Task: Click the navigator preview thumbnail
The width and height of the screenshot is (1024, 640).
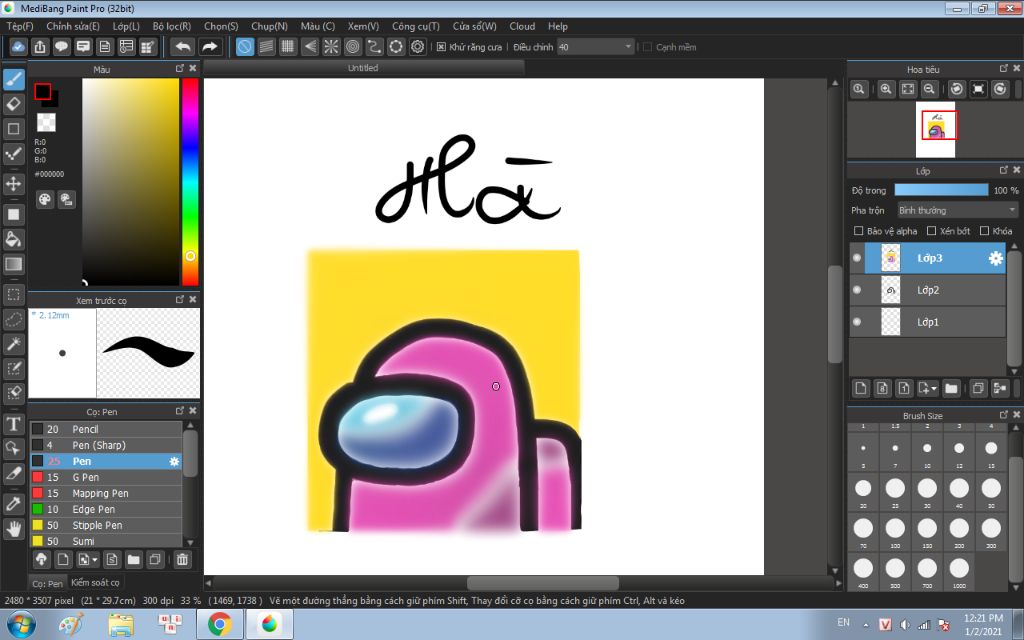Action: click(935, 129)
